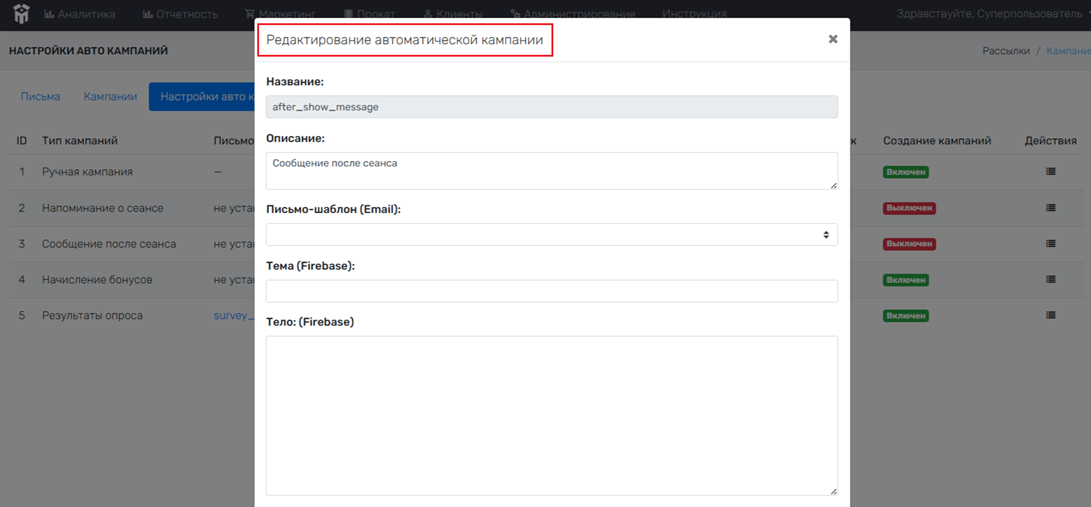
Task: Open actions menu for Ручная кампания row
Action: (1050, 172)
